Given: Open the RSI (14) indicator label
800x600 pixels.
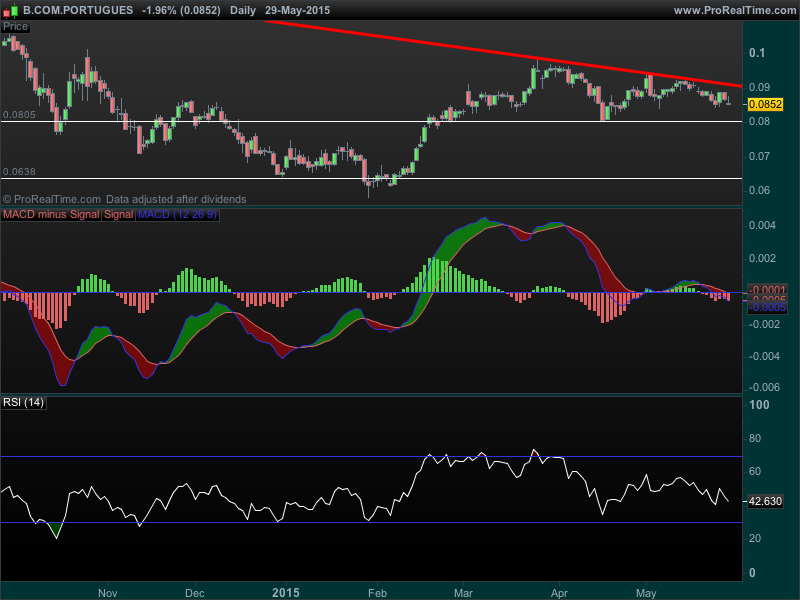Looking at the screenshot, I should [x=25, y=402].
